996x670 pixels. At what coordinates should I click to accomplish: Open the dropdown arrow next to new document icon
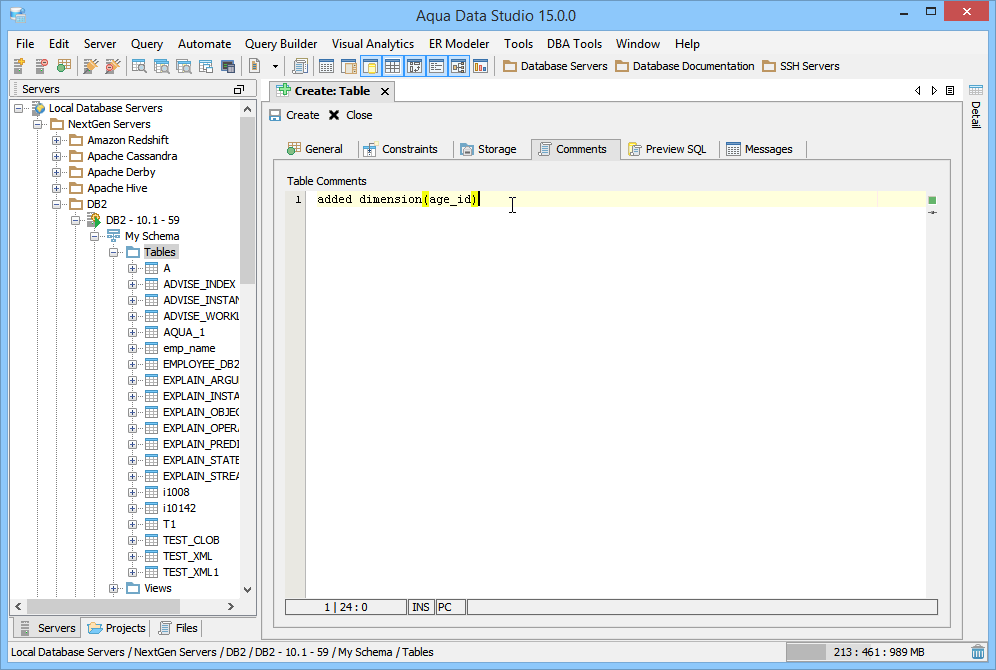(275, 66)
